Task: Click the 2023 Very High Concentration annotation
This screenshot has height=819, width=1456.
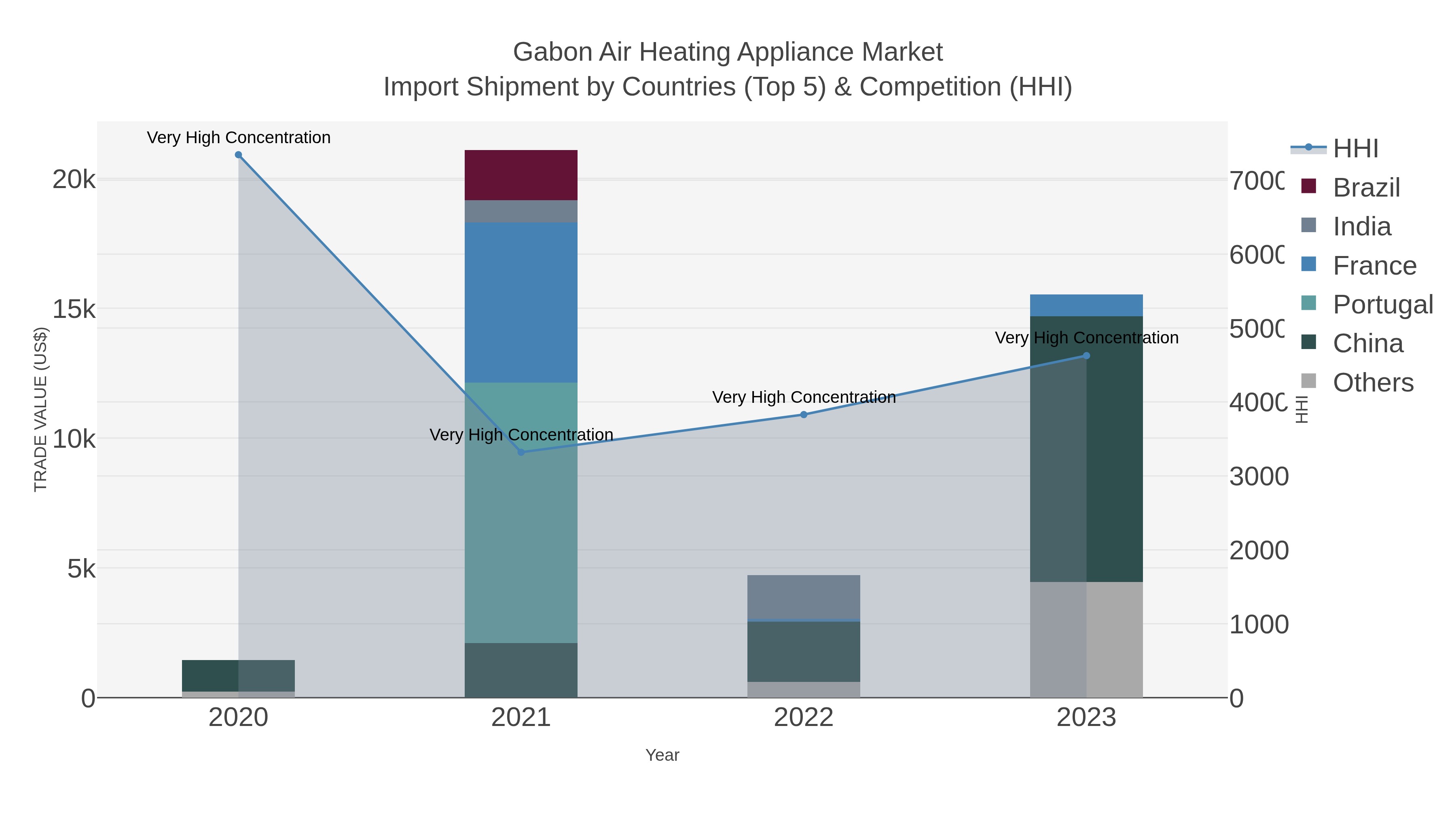Action: tap(1086, 338)
